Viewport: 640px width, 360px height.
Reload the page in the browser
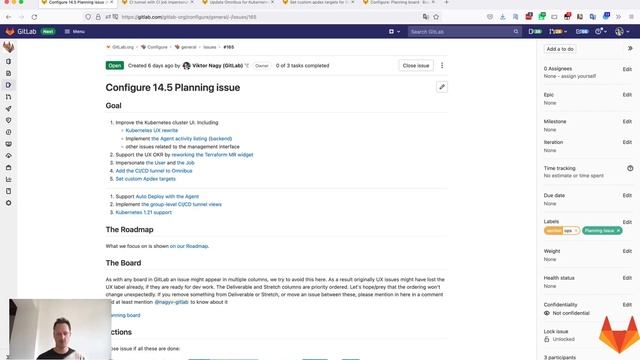(34, 17)
